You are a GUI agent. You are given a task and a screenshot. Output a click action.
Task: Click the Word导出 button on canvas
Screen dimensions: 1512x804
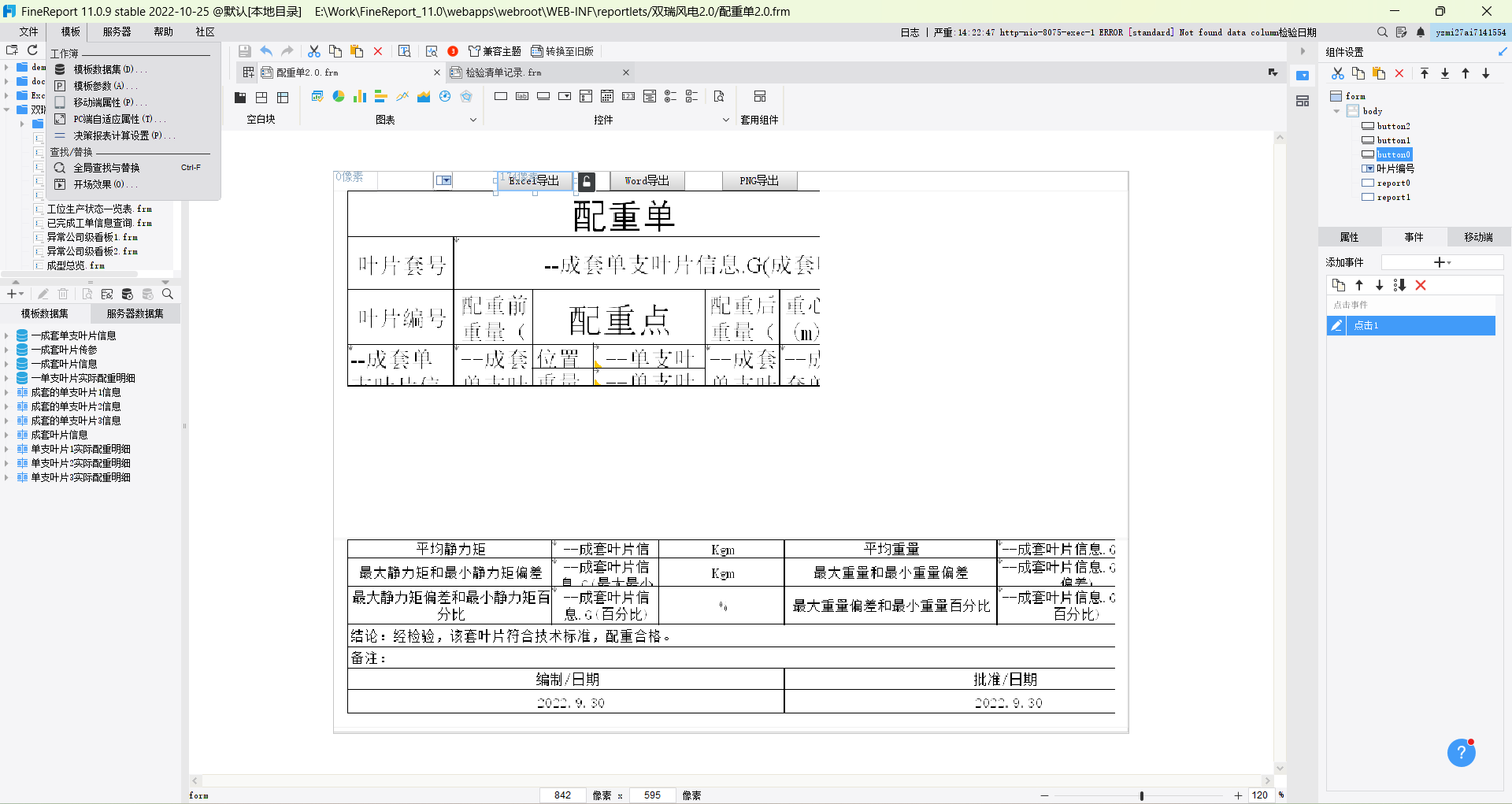(647, 181)
